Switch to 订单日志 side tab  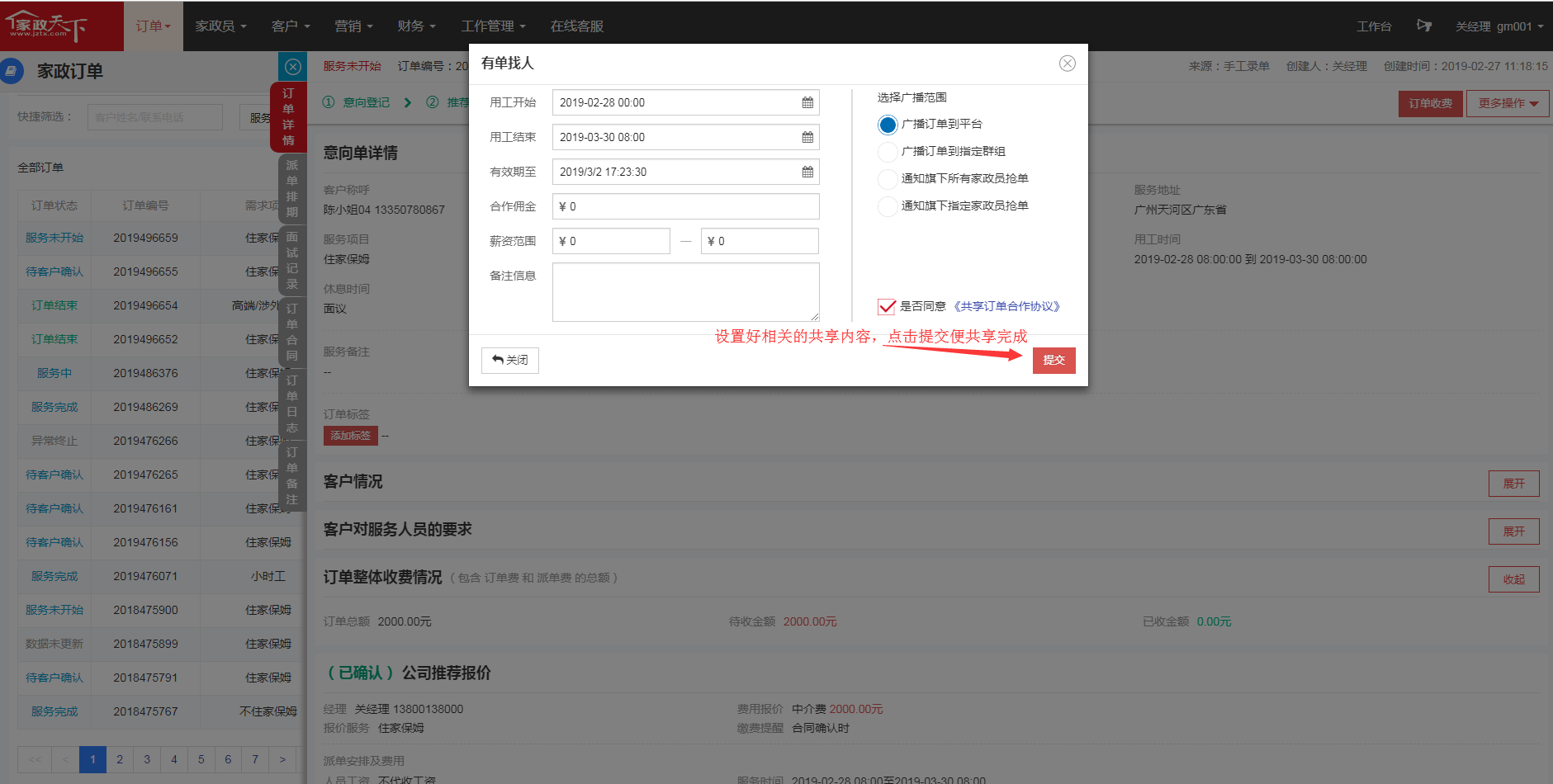[x=292, y=404]
